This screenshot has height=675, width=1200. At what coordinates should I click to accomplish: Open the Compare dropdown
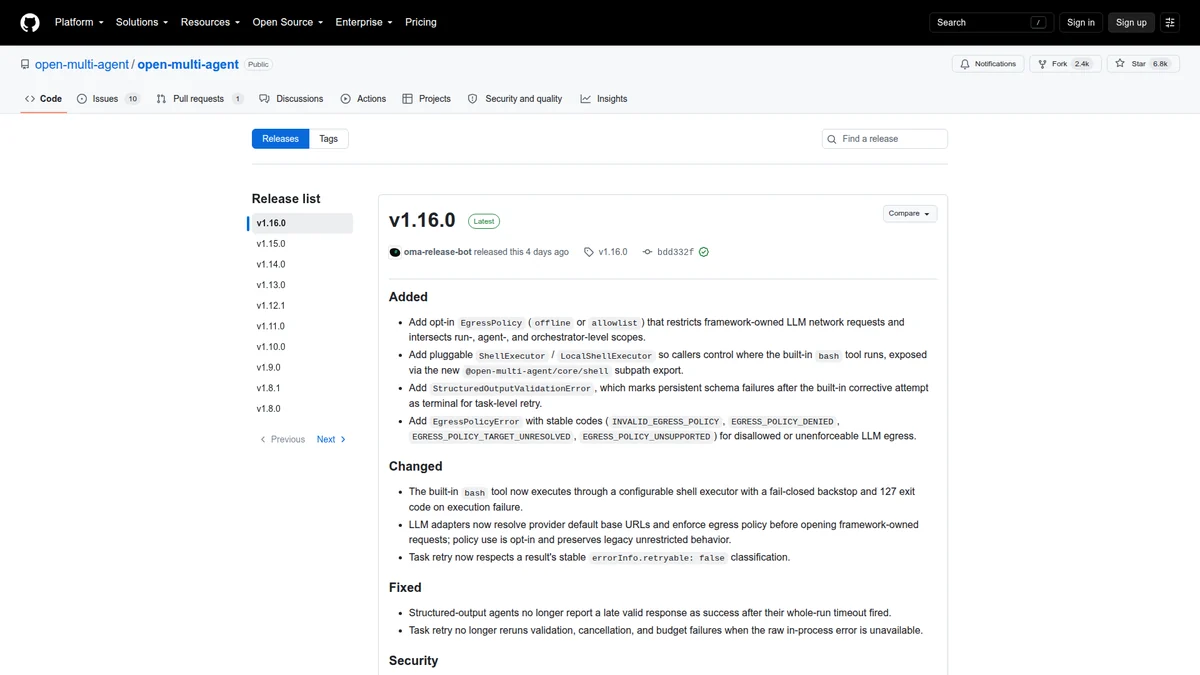[910, 213]
